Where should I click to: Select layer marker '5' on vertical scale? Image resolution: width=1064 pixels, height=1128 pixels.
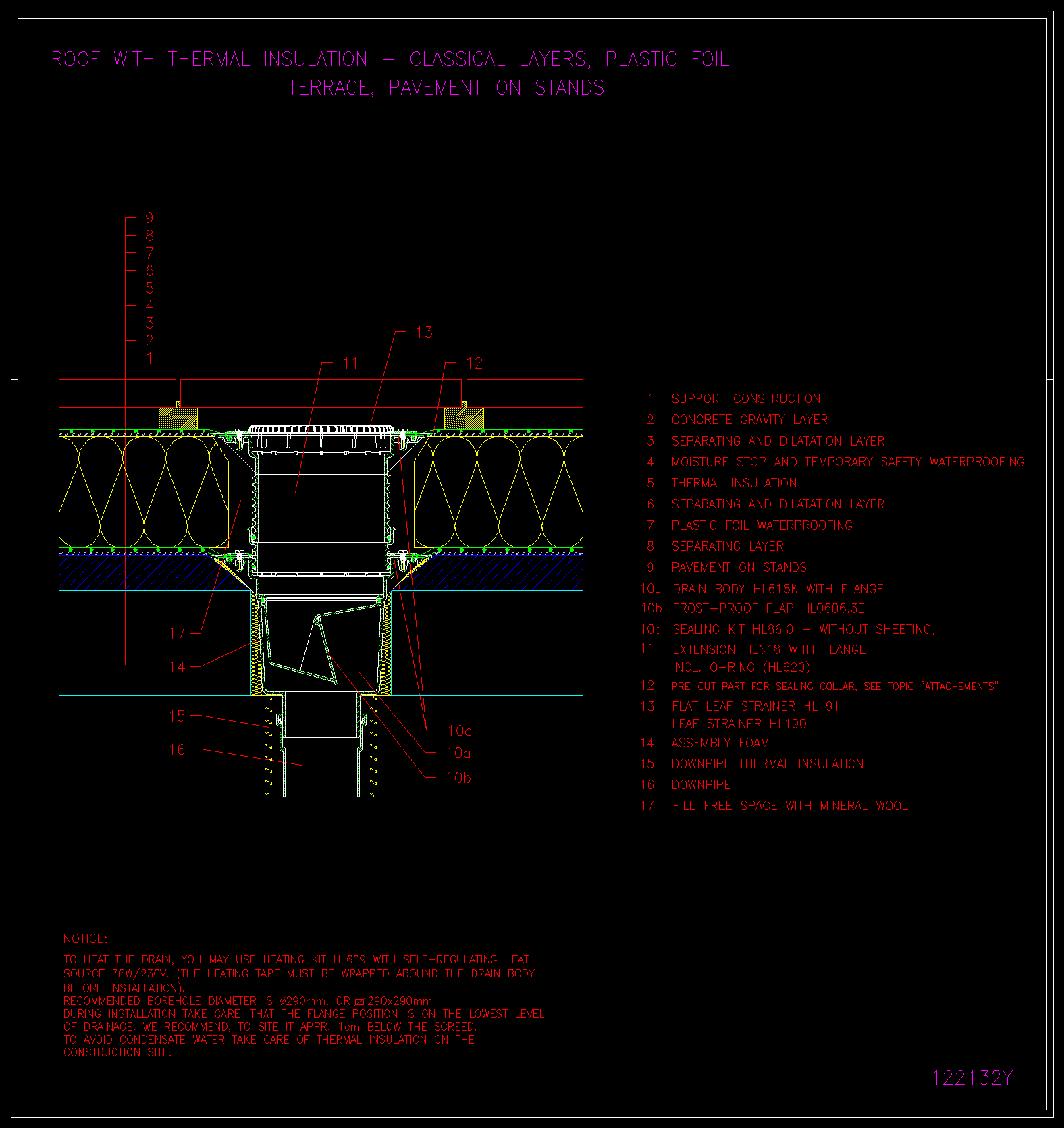pyautogui.click(x=149, y=288)
